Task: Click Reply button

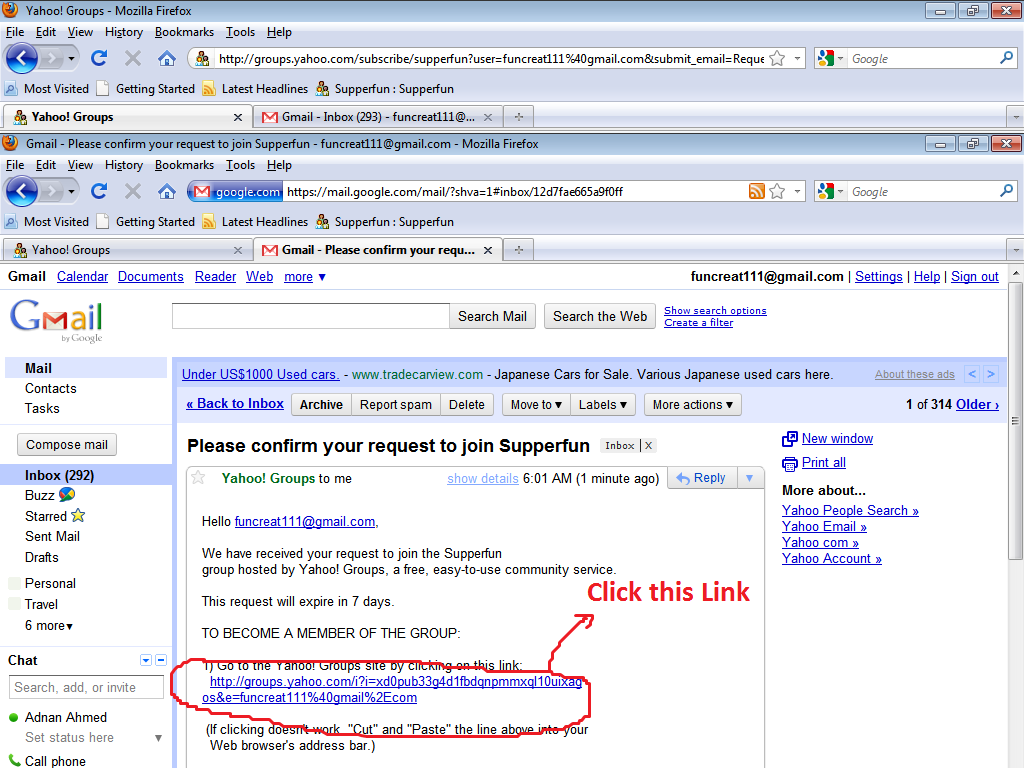Action: point(702,478)
